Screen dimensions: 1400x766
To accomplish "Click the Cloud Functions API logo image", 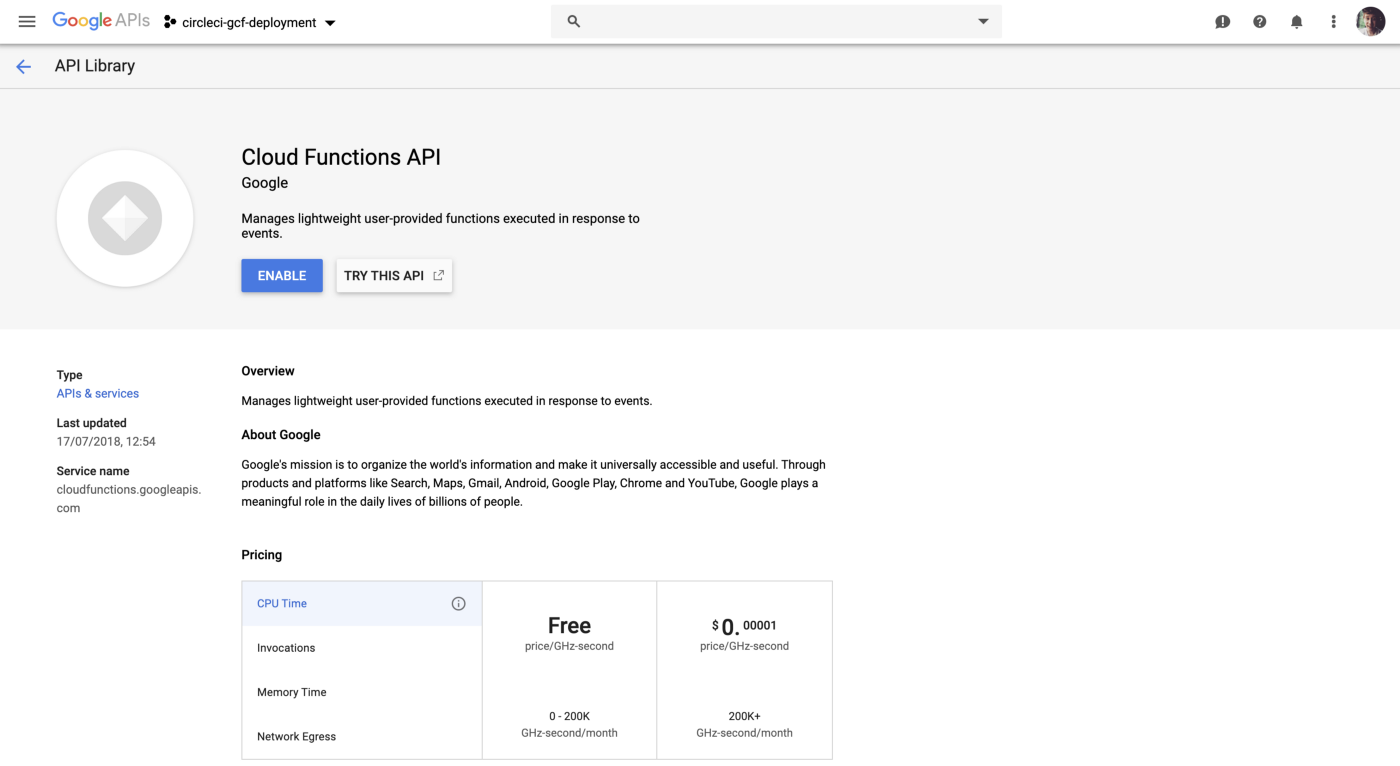I will (125, 218).
